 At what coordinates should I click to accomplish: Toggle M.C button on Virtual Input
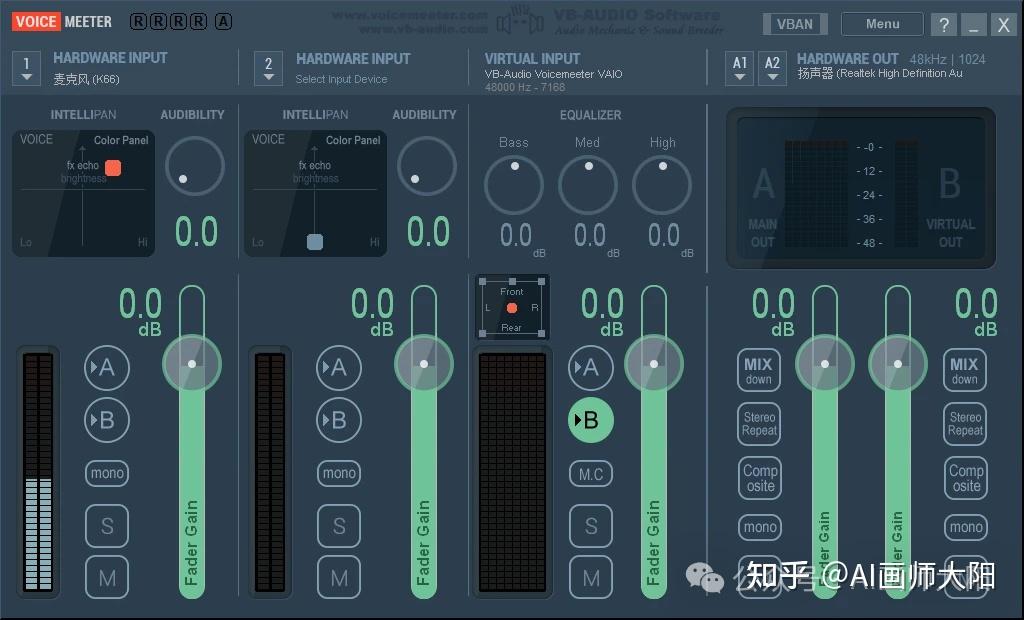[x=591, y=474]
